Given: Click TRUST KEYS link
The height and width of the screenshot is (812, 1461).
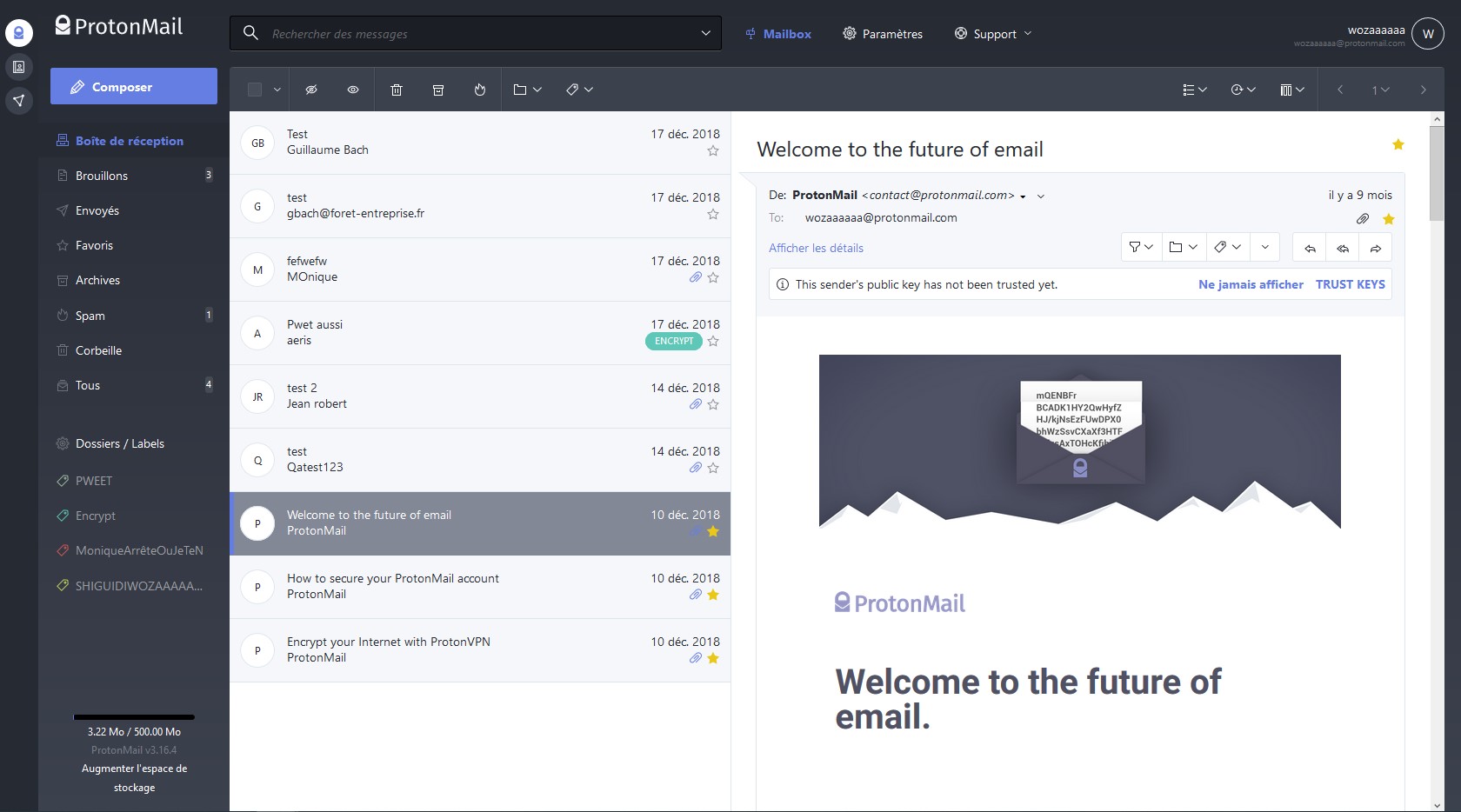Looking at the screenshot, I should (1350, 284).
